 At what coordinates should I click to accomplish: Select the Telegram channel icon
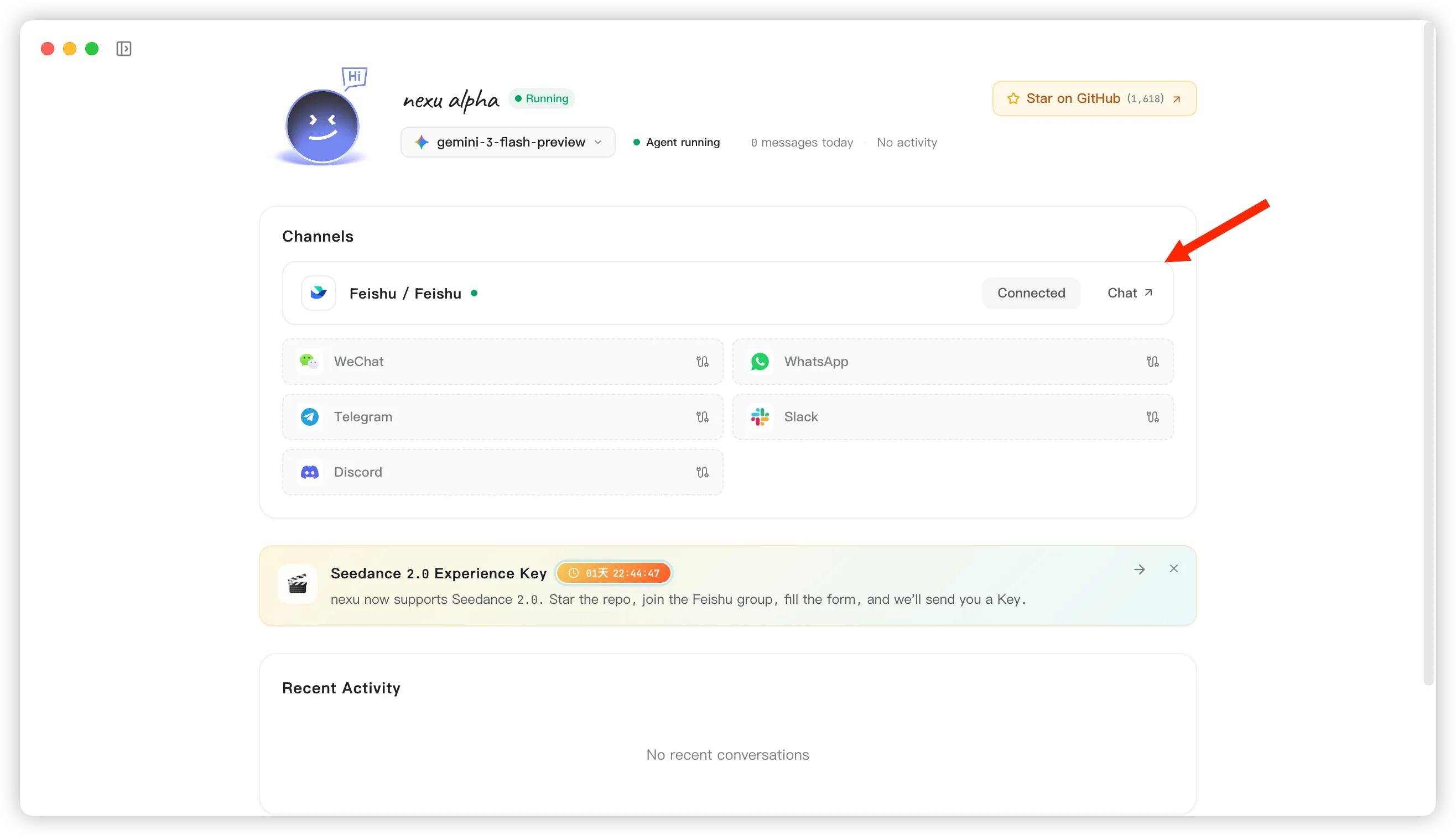point(310,417)
